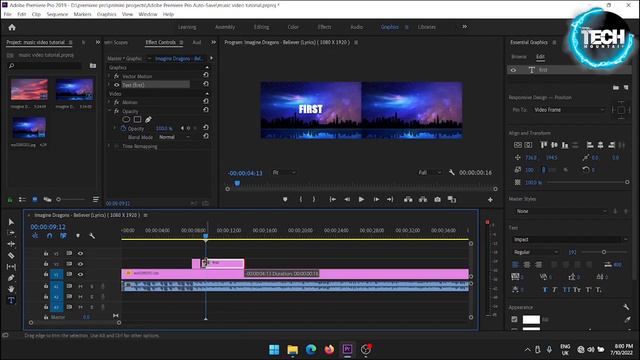This screenshot has width=640, height=360.
Task: Select the Hand tool
Action: pyautogui.click(x=11, y=289)
